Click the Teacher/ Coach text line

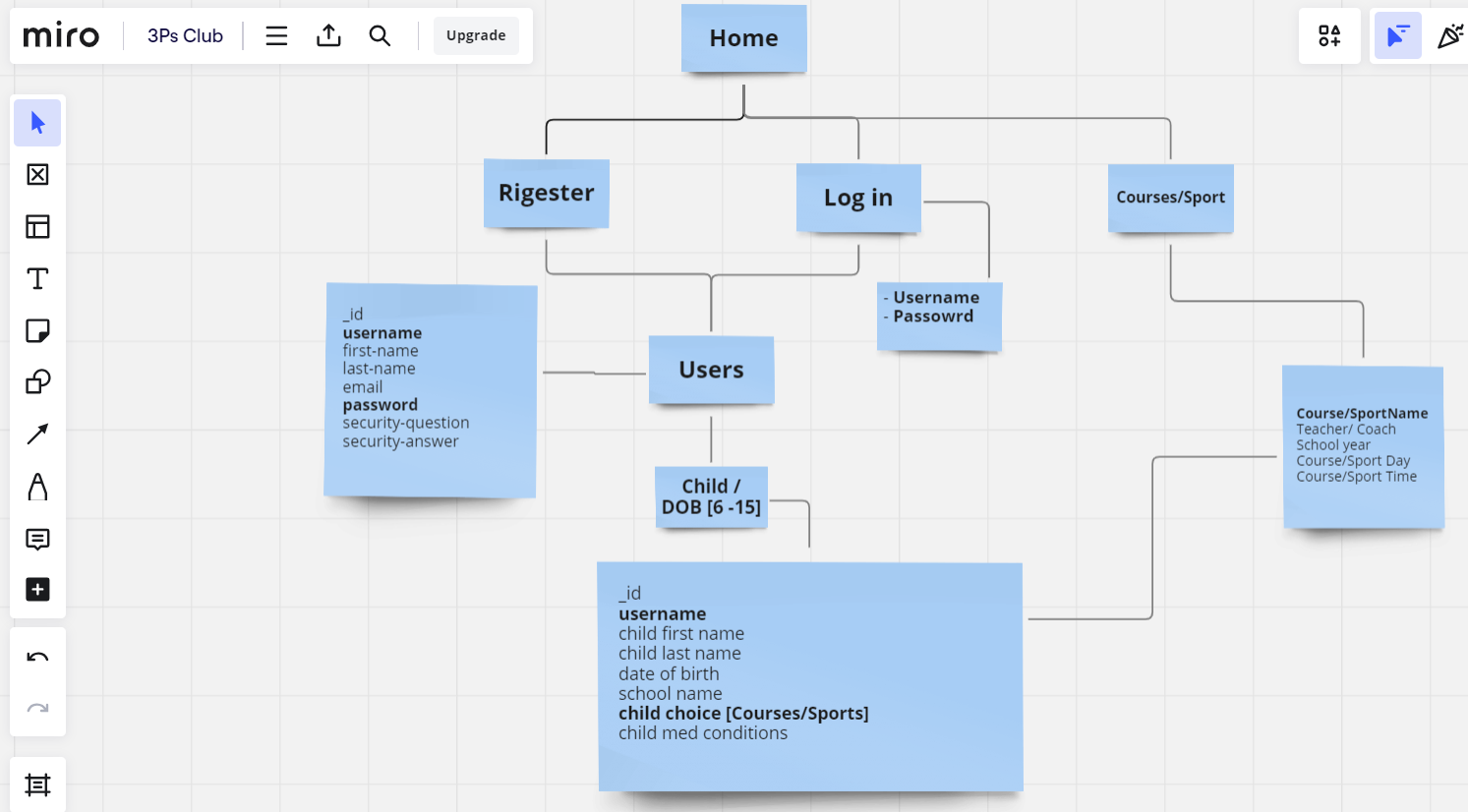coord(1346,430)
